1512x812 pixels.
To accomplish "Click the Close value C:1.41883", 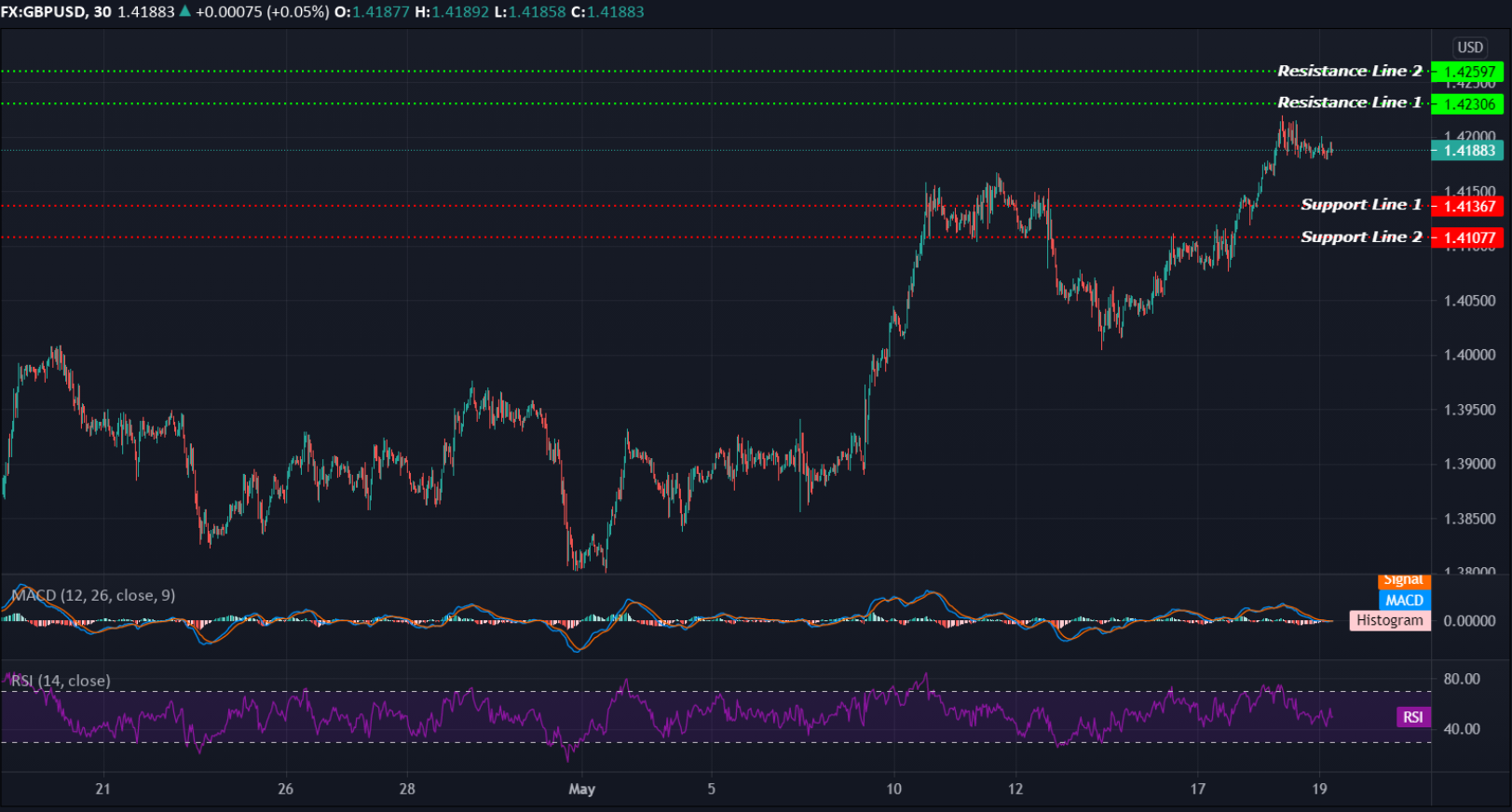I will (x=607, y=12).
